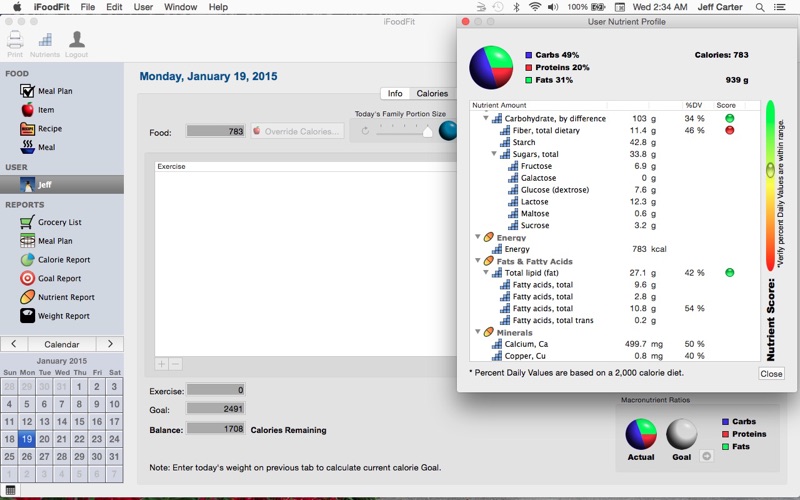Viewport: 800px width, 500px height.
Task: Open Spotlight search in the menu bar
Action: click(760, 7)
